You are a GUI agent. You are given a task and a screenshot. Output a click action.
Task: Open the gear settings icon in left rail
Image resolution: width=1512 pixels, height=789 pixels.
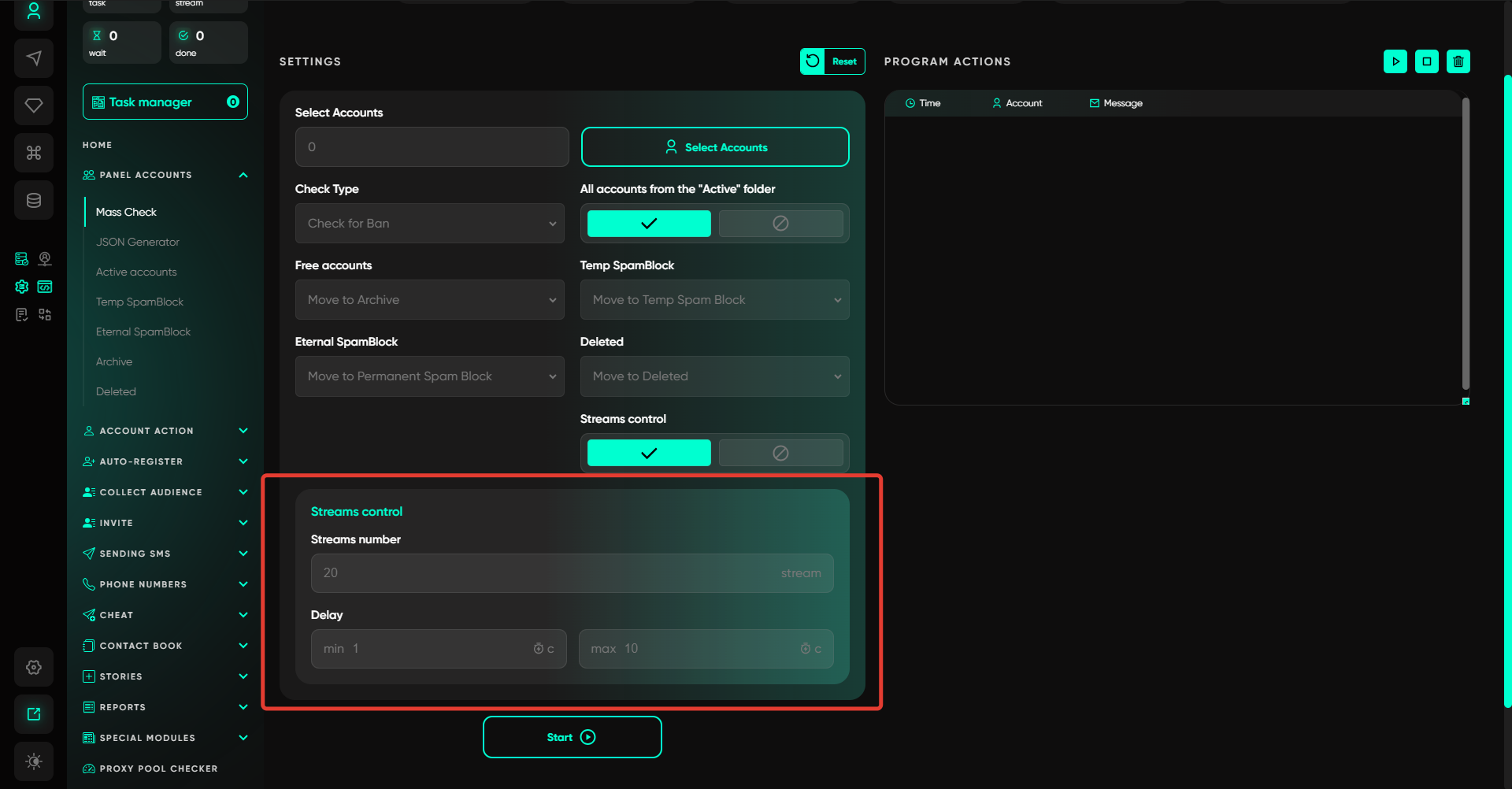(34, 667)
